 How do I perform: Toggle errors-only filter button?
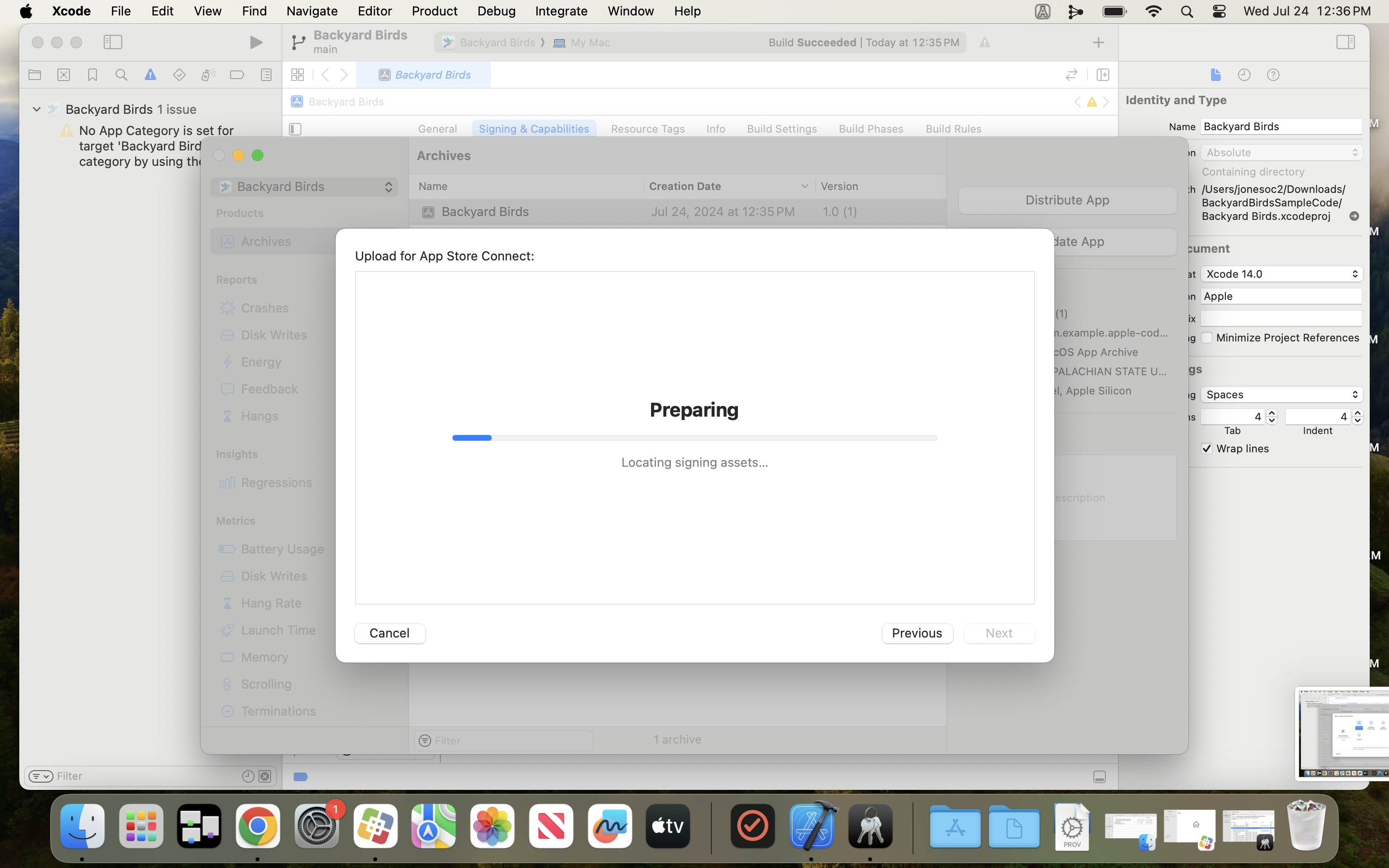pyautogui.click(x=265, y=776)
